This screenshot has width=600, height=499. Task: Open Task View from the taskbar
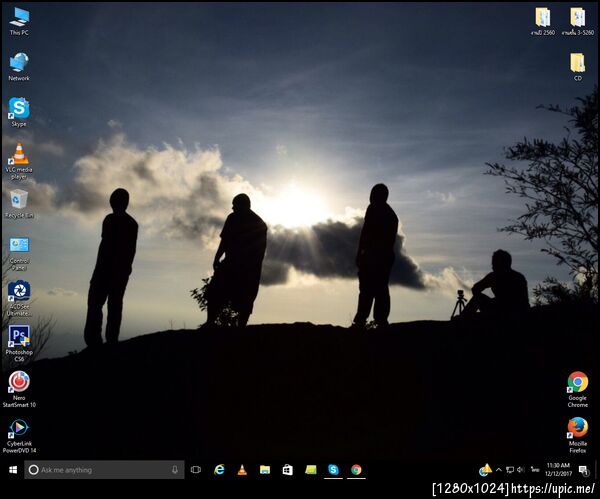(x=196, y=470)
